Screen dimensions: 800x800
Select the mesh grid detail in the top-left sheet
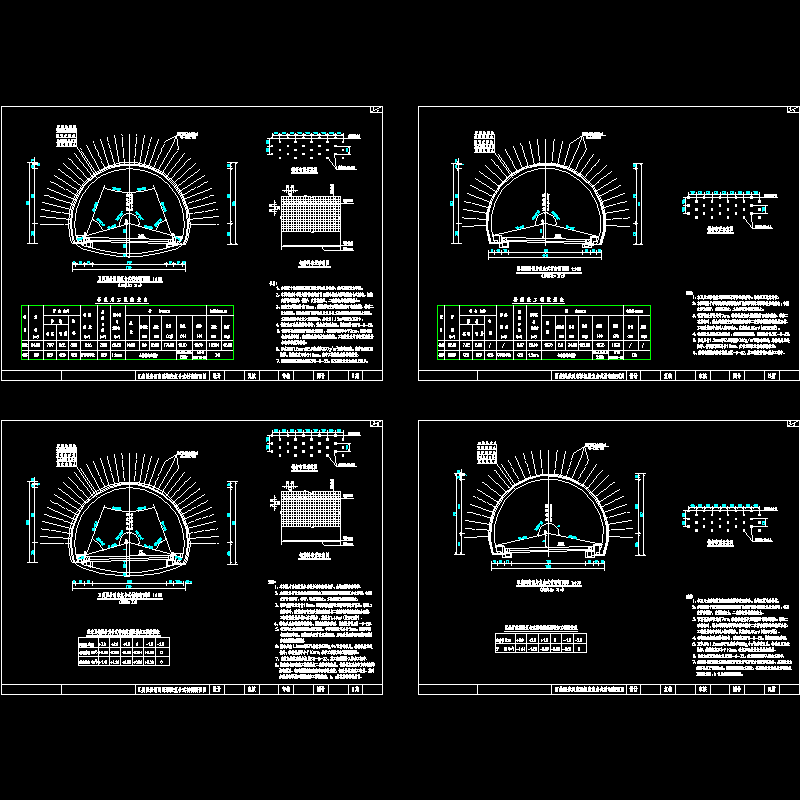(x=312, y=216)
